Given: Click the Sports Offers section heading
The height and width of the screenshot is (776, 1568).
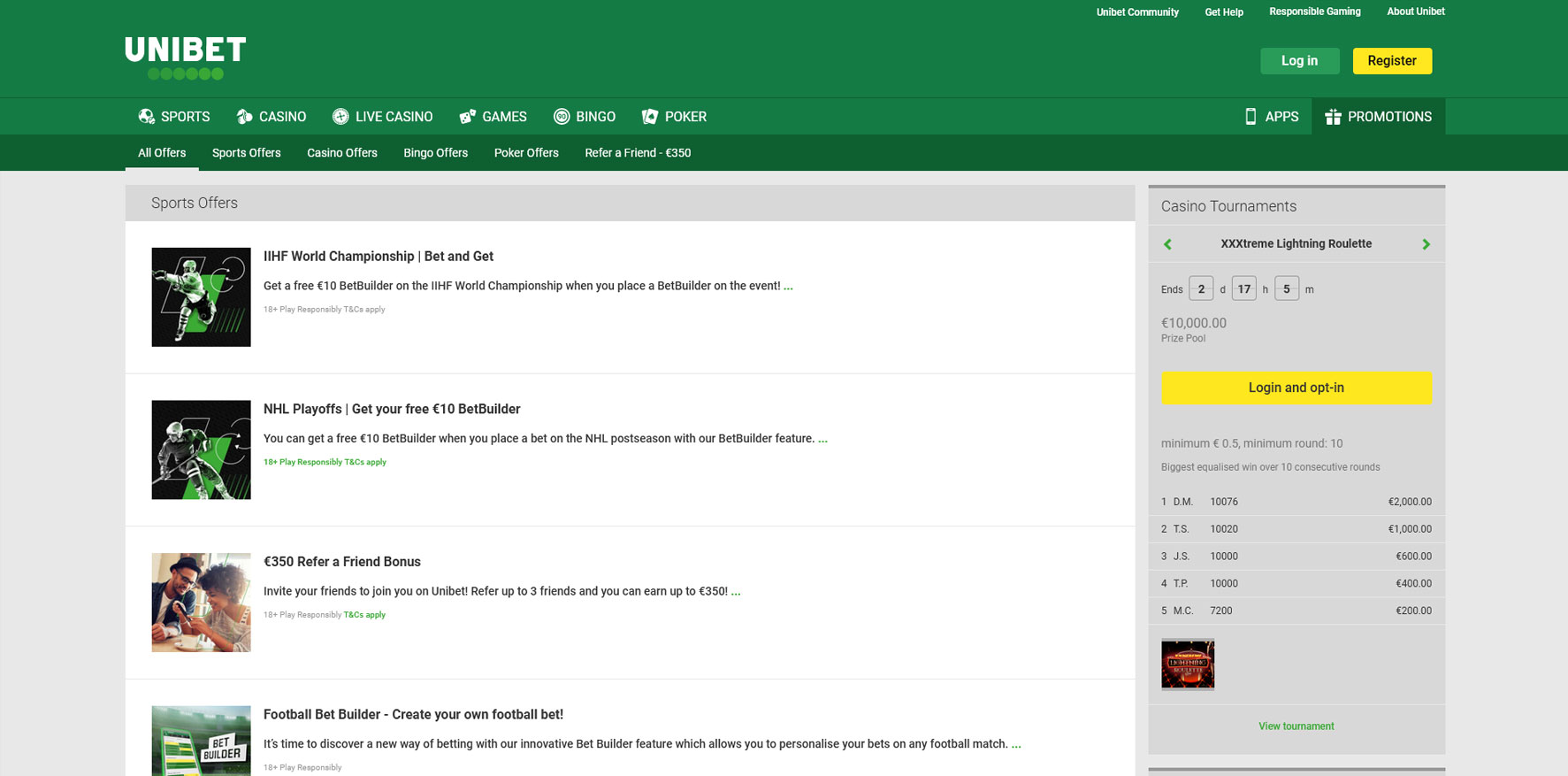Looking at the screenshot, I should 195,204.
